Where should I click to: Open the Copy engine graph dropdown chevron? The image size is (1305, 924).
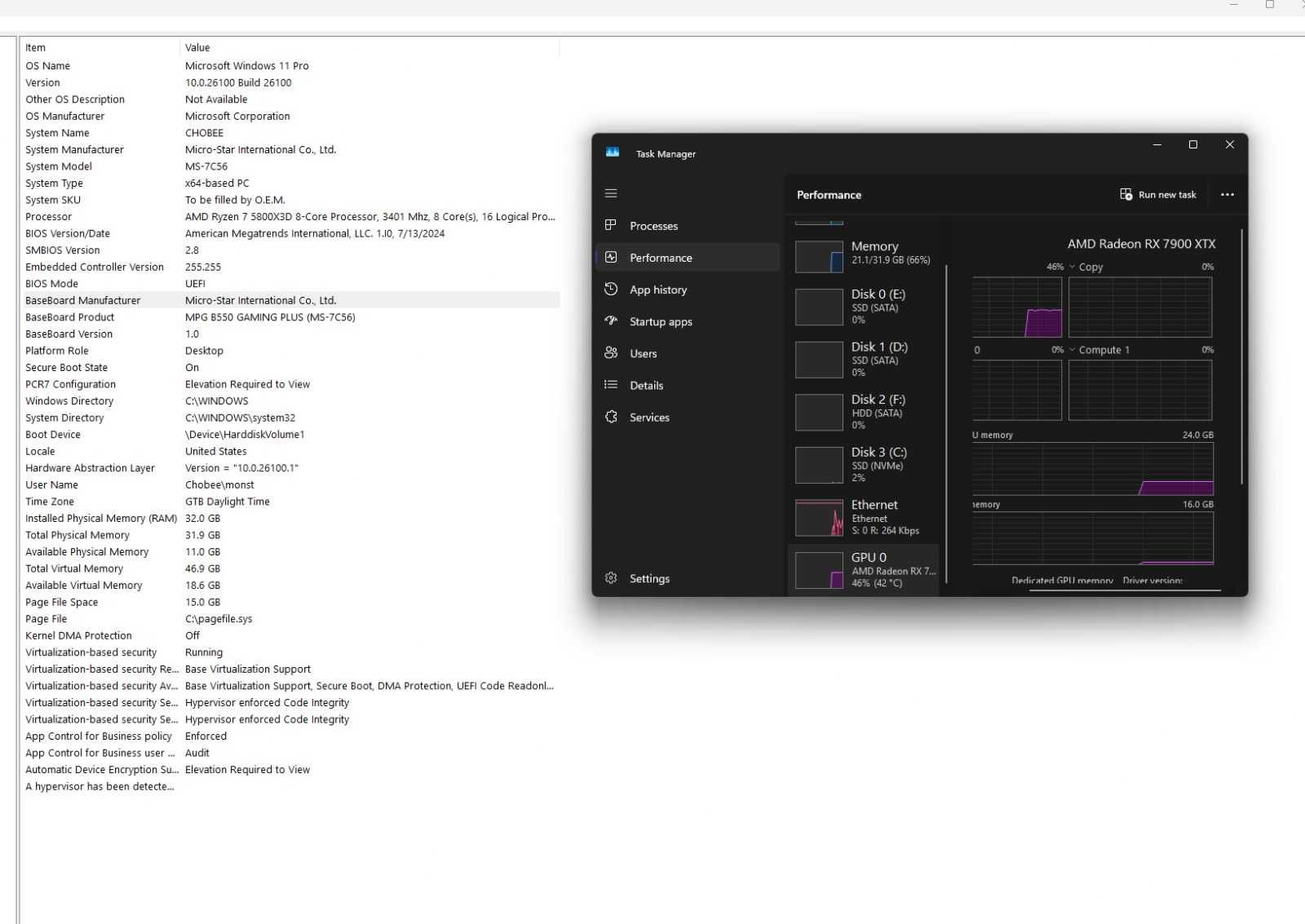pyautogui.click(x=1072, y=267)
